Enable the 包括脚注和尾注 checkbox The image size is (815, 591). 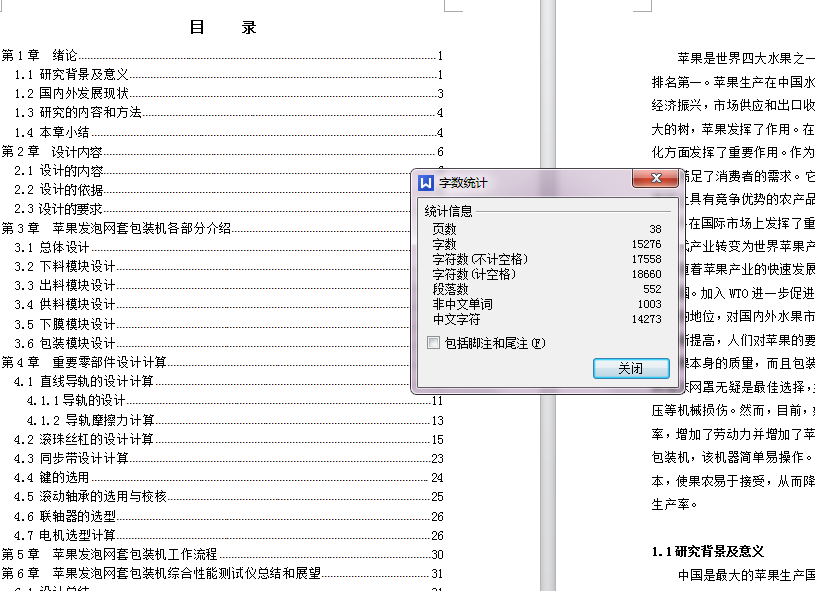click(x=434, y=344)
